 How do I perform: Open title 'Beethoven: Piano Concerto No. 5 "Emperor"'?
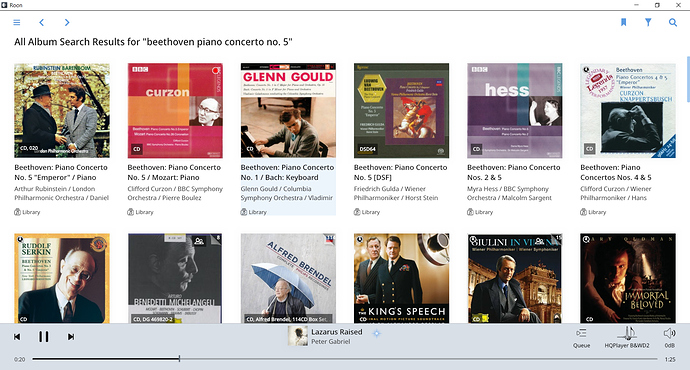pyautogui.click(x=61, y=172)
